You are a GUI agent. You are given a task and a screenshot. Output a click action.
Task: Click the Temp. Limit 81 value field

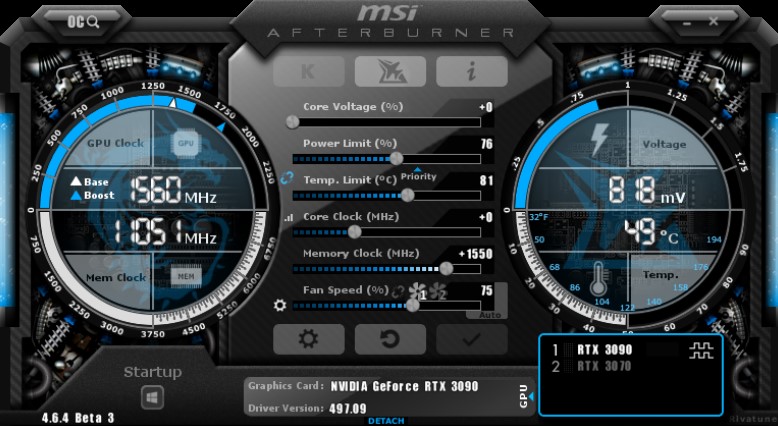(x=487, y=181)
